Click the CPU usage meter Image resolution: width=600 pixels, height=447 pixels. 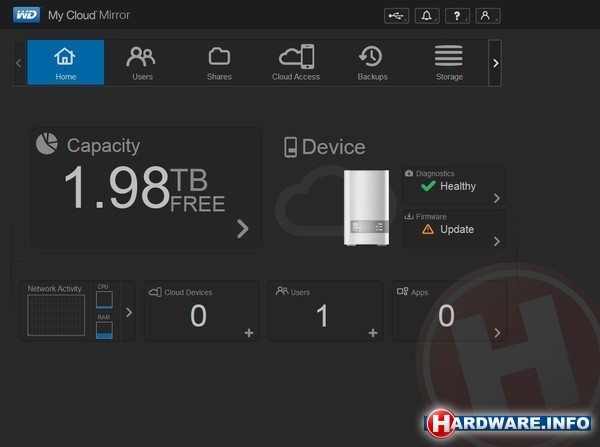[x=104, y=299]
